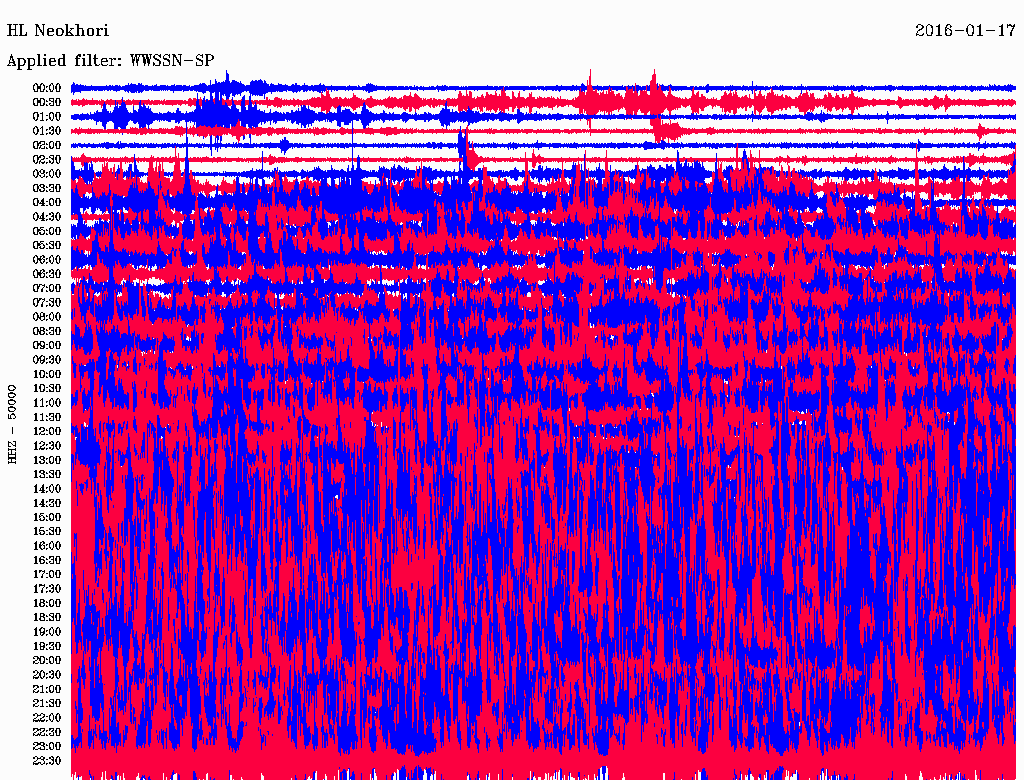The width and height of the screenshot is (1024, 780).
Task: Click the 03:30 time label
Action: point(47,188)
